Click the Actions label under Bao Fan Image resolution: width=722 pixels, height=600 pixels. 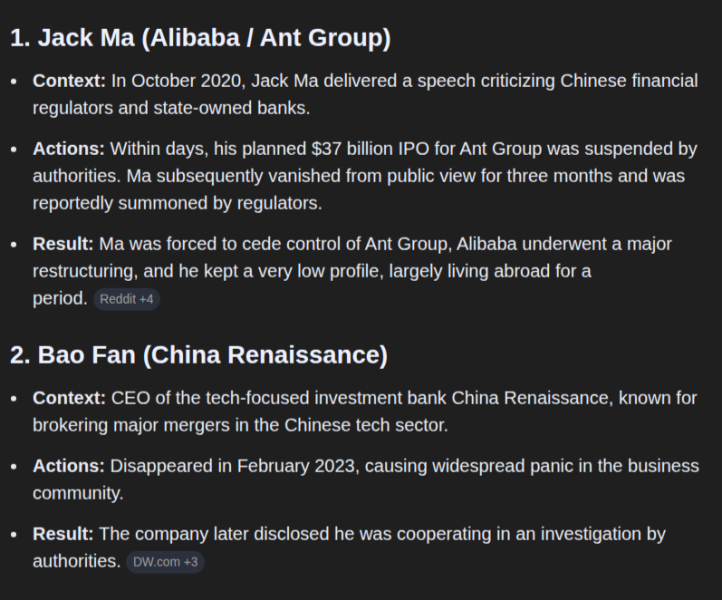tap(68, 466)
